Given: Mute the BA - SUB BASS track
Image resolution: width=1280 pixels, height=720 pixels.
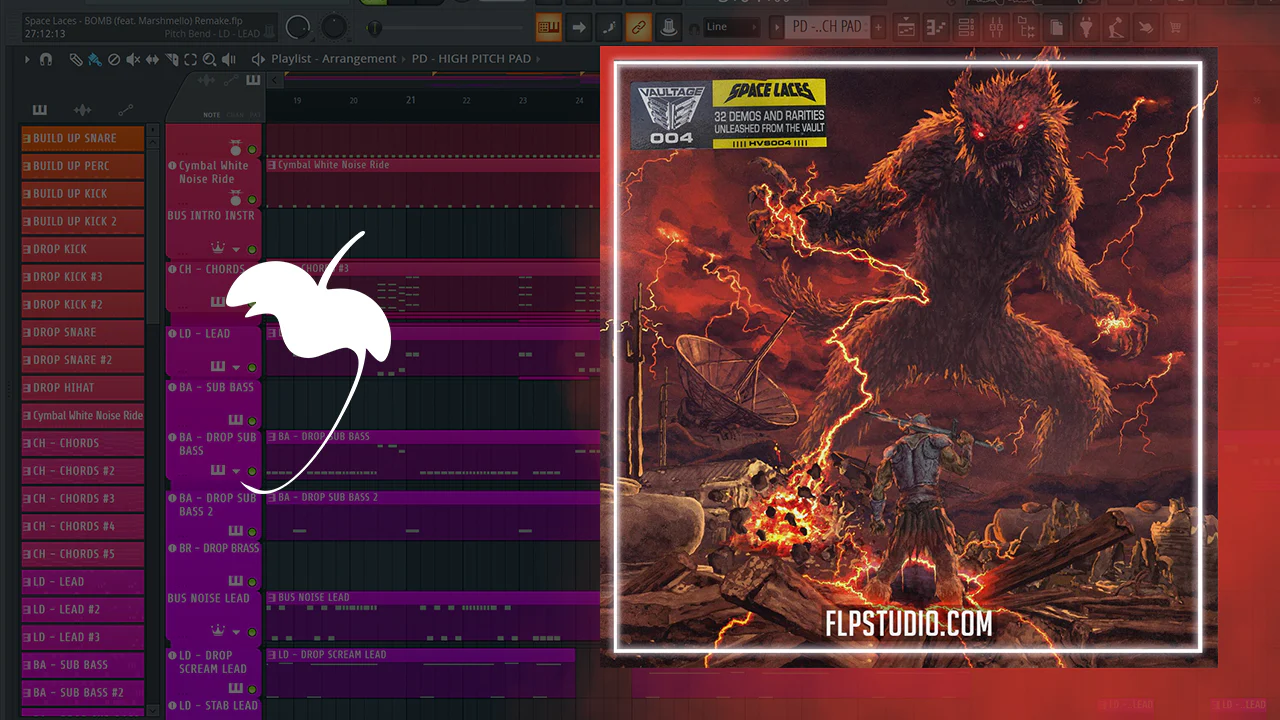Looking at the screenshot, I should click(252, 420).
